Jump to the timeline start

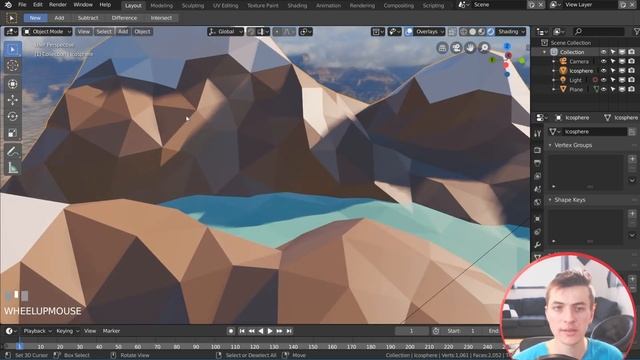tap(242, 331)
